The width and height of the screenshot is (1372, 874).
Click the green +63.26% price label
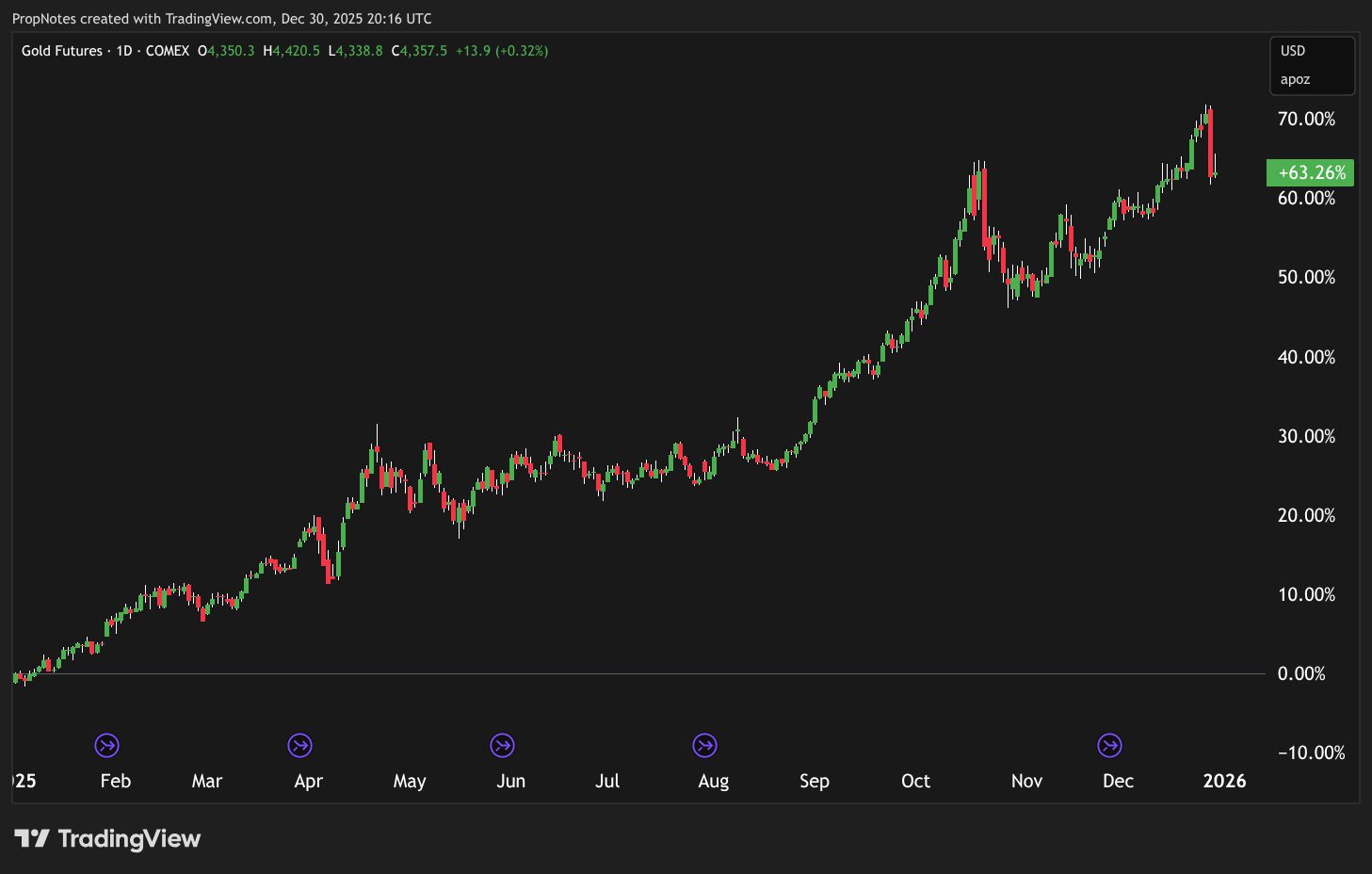pyautogui.click(x=1311, y=172)
